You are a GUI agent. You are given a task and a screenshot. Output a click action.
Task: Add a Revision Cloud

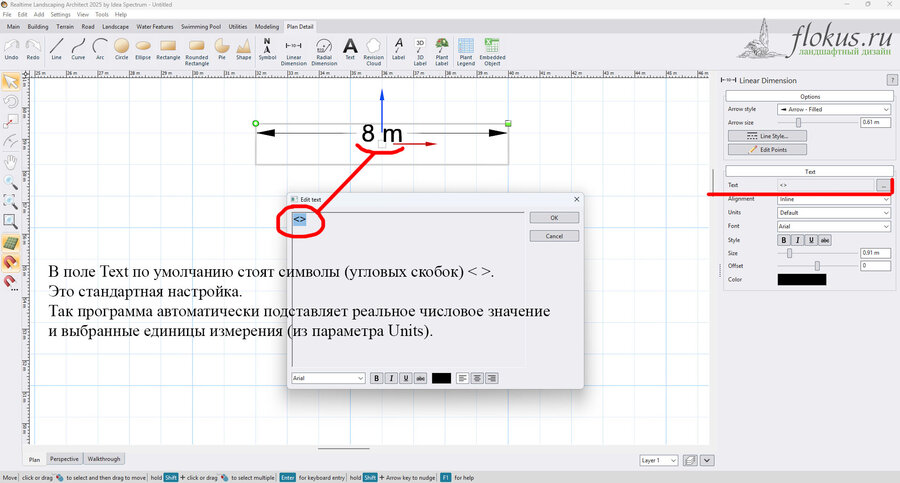(x=374, y=52)
